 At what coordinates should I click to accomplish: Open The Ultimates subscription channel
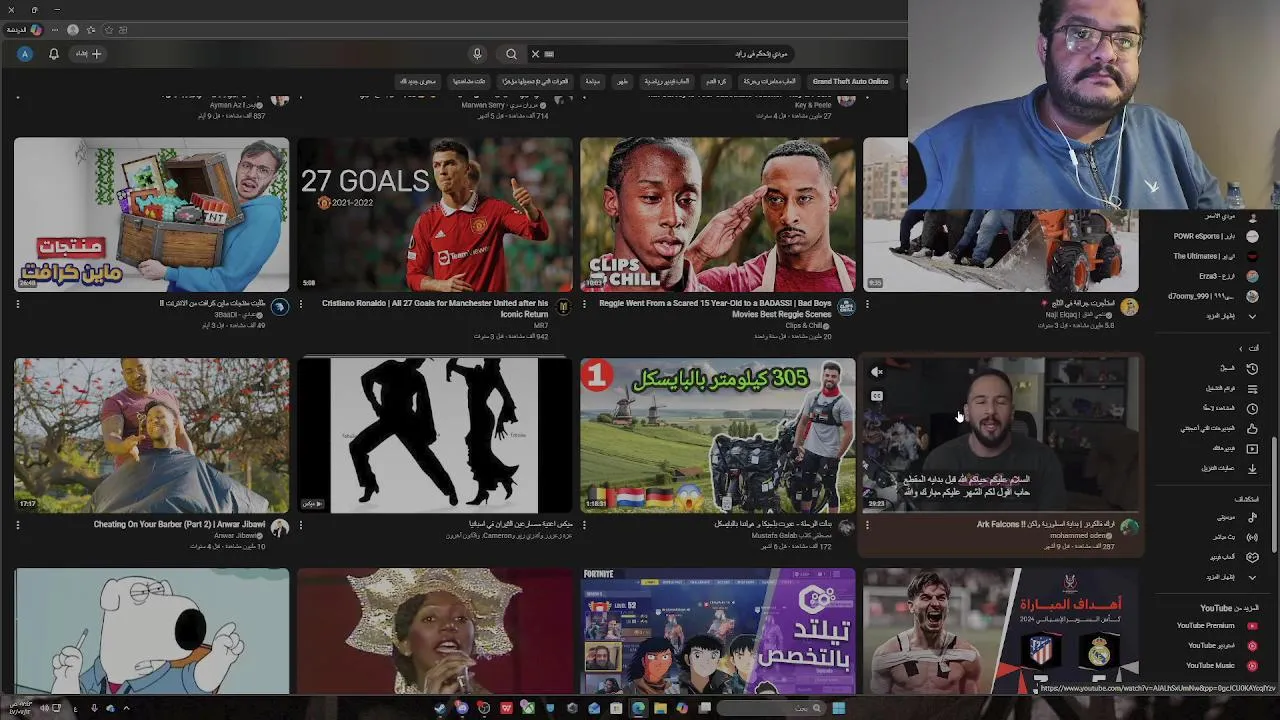pos(1216,256)
